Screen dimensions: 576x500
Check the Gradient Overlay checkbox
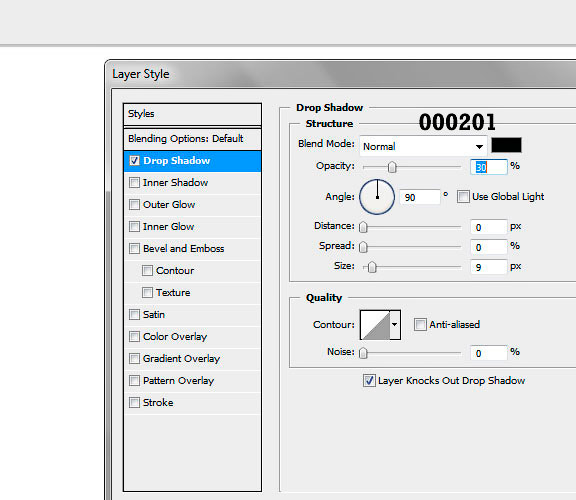134,359
